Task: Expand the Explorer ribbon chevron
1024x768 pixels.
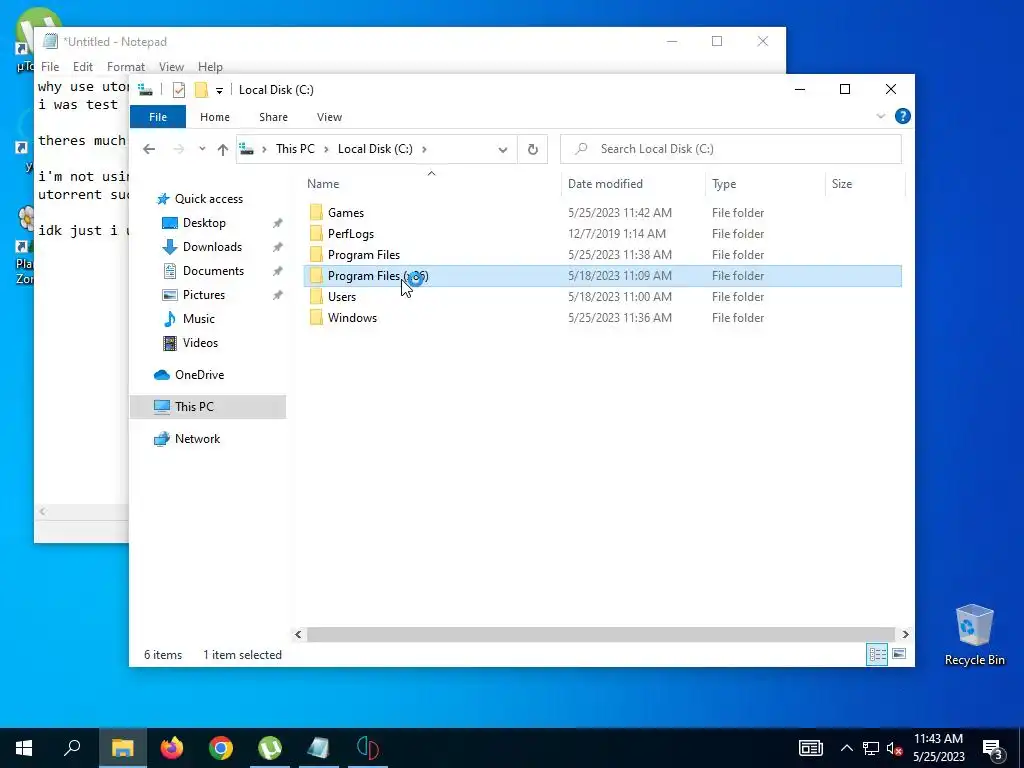Action: point(880,116)
